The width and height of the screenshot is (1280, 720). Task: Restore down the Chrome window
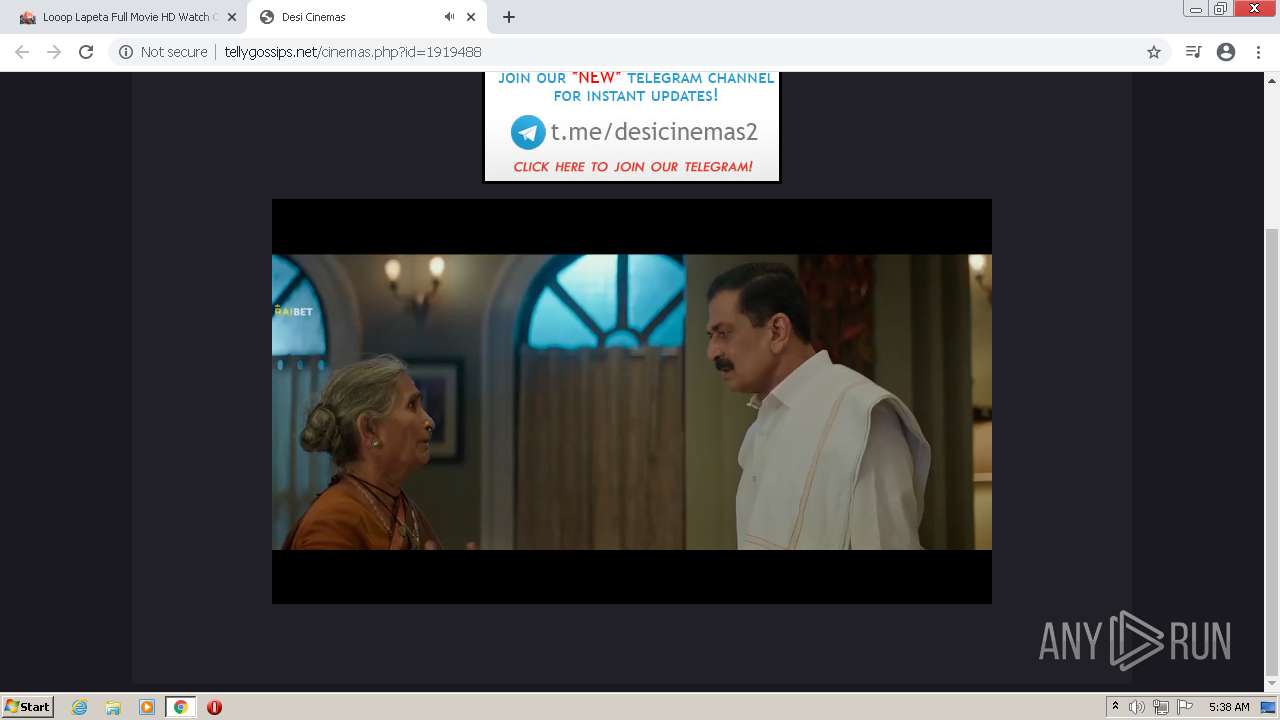1220,9
